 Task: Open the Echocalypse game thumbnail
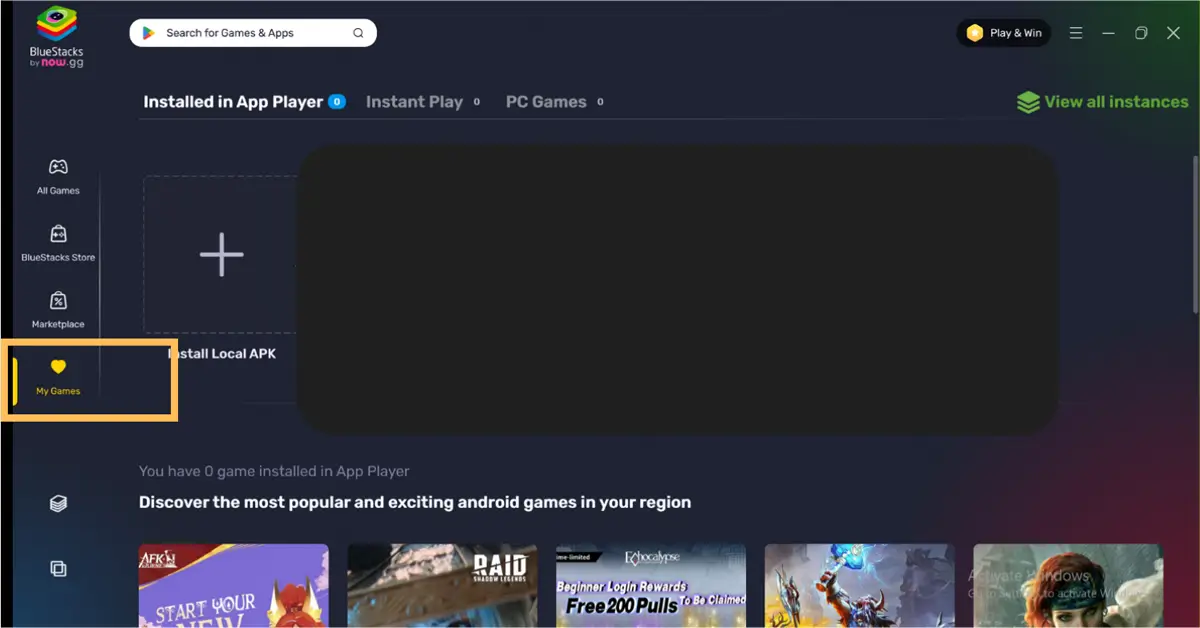tap(651, 585)
